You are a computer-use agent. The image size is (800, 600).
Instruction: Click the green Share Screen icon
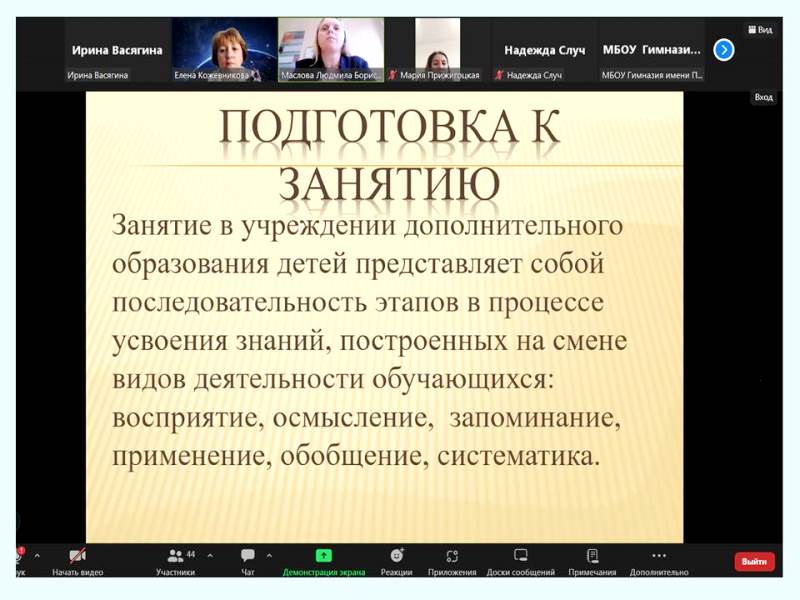click(x=323, y=556)
